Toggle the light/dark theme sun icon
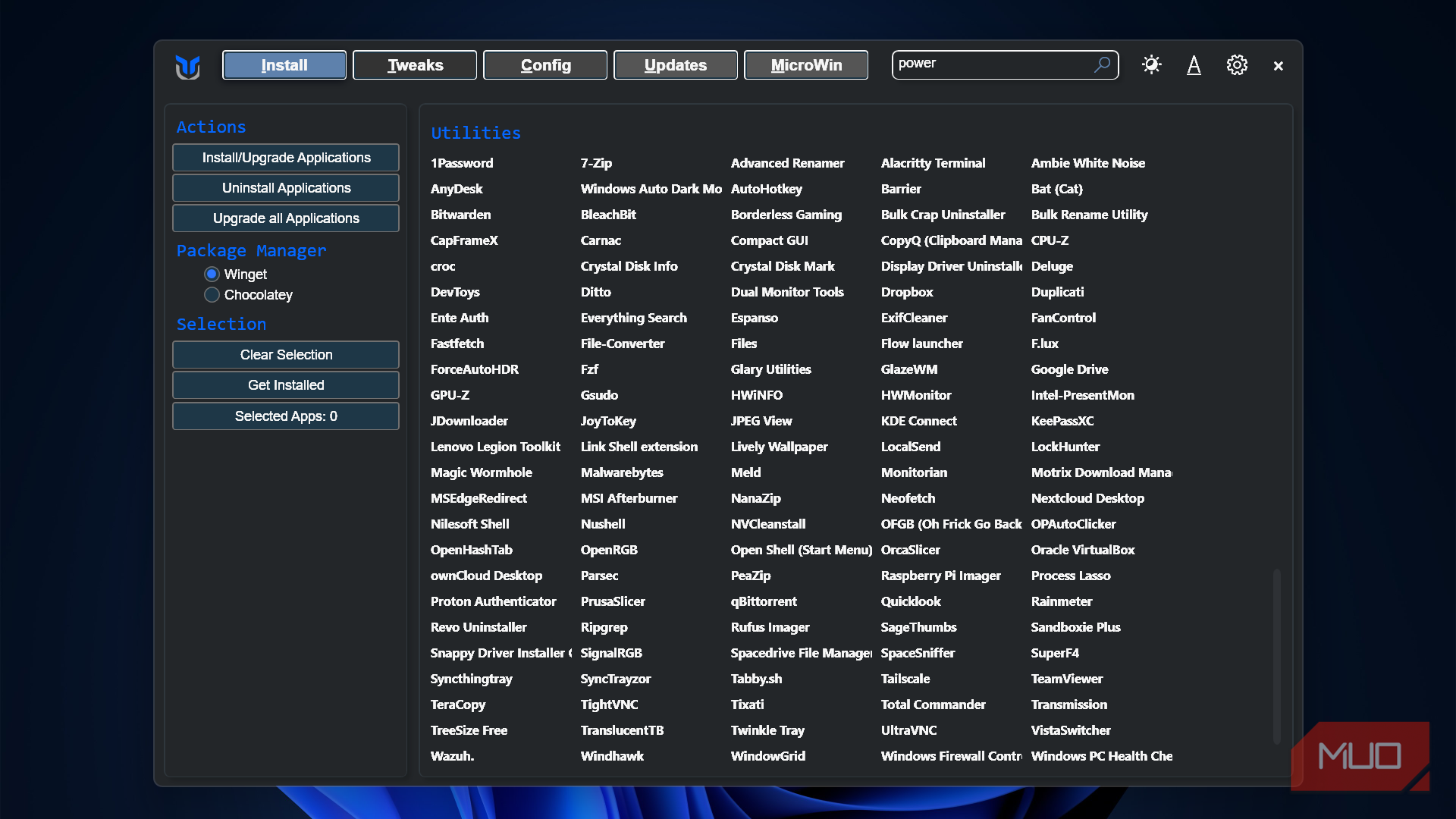The image size is (1456, 819). 1151,65
